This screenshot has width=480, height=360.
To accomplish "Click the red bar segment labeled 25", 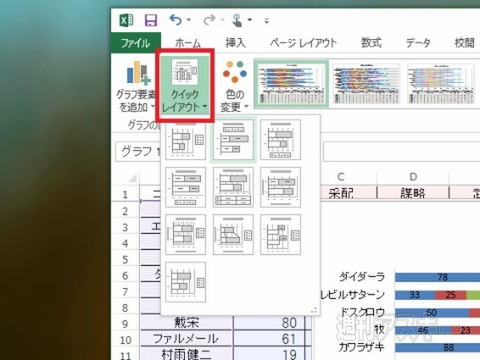I will (450, 295).
